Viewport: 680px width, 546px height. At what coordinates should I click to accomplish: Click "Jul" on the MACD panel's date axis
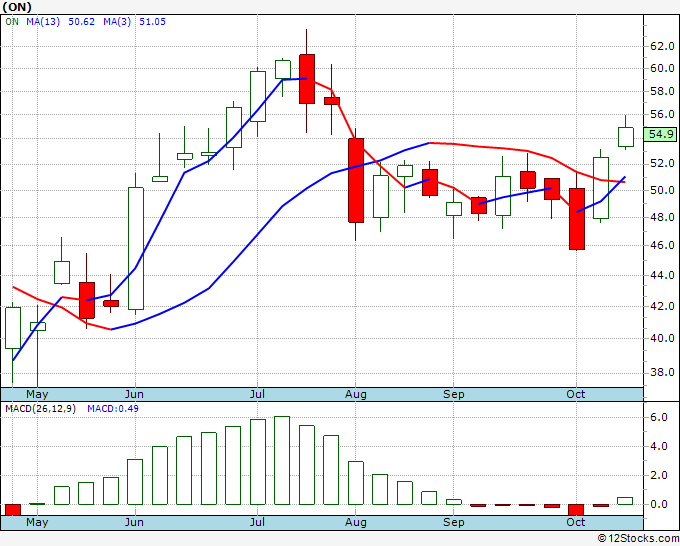tap(257, 522)
